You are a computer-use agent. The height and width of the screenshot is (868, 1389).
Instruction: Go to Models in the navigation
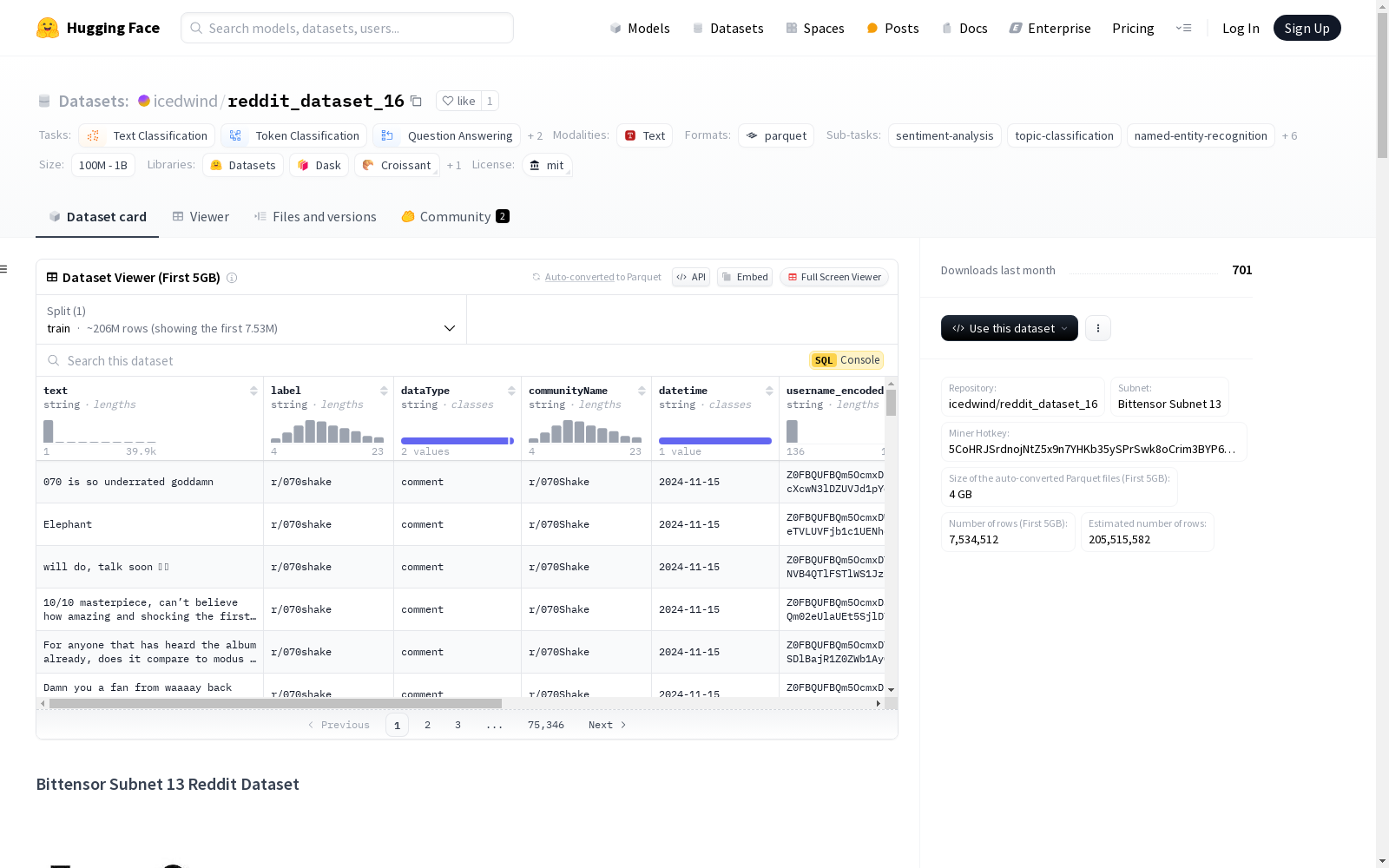pos(640,28)
